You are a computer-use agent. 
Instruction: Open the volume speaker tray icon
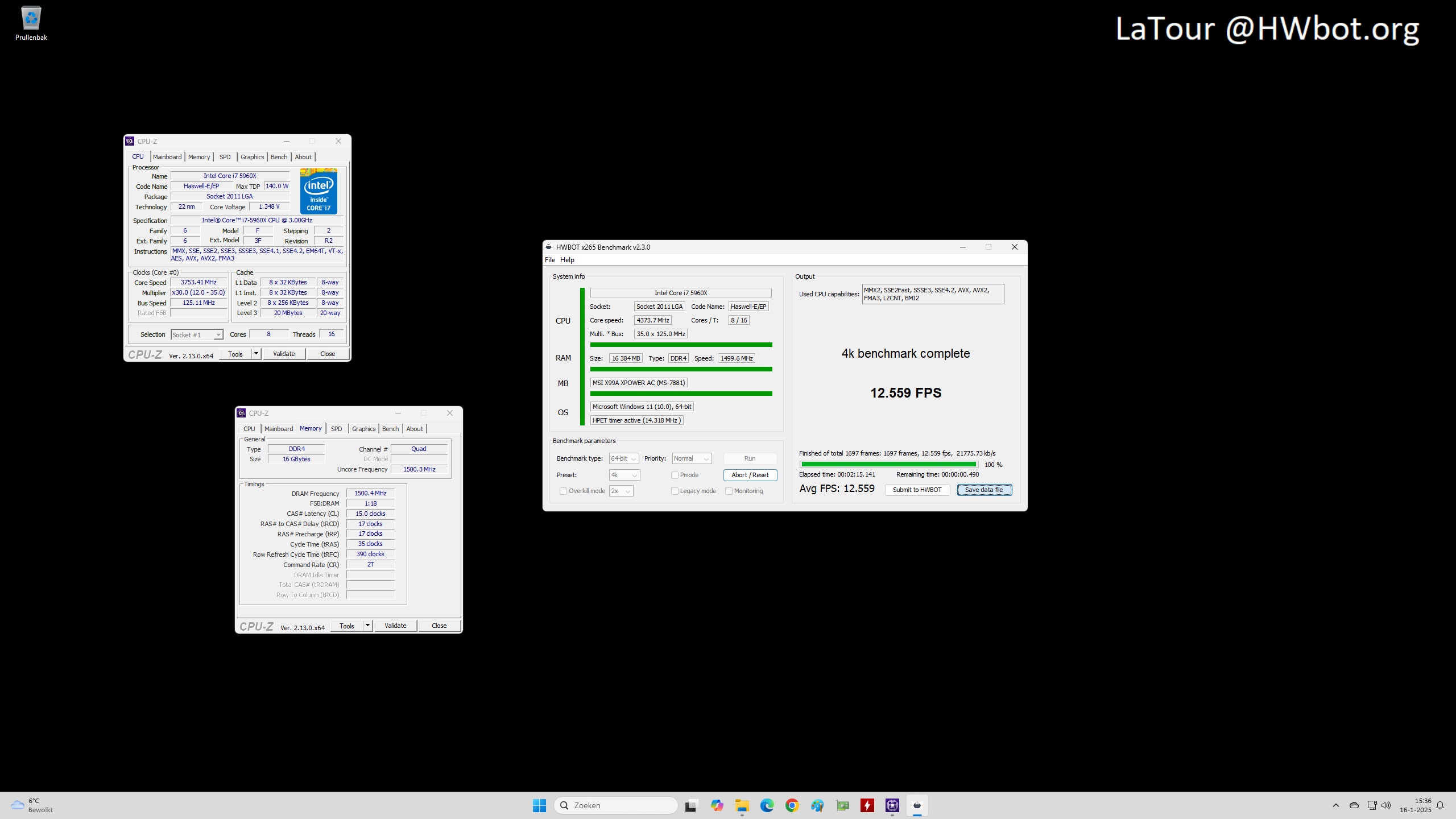pos(1386,805)
